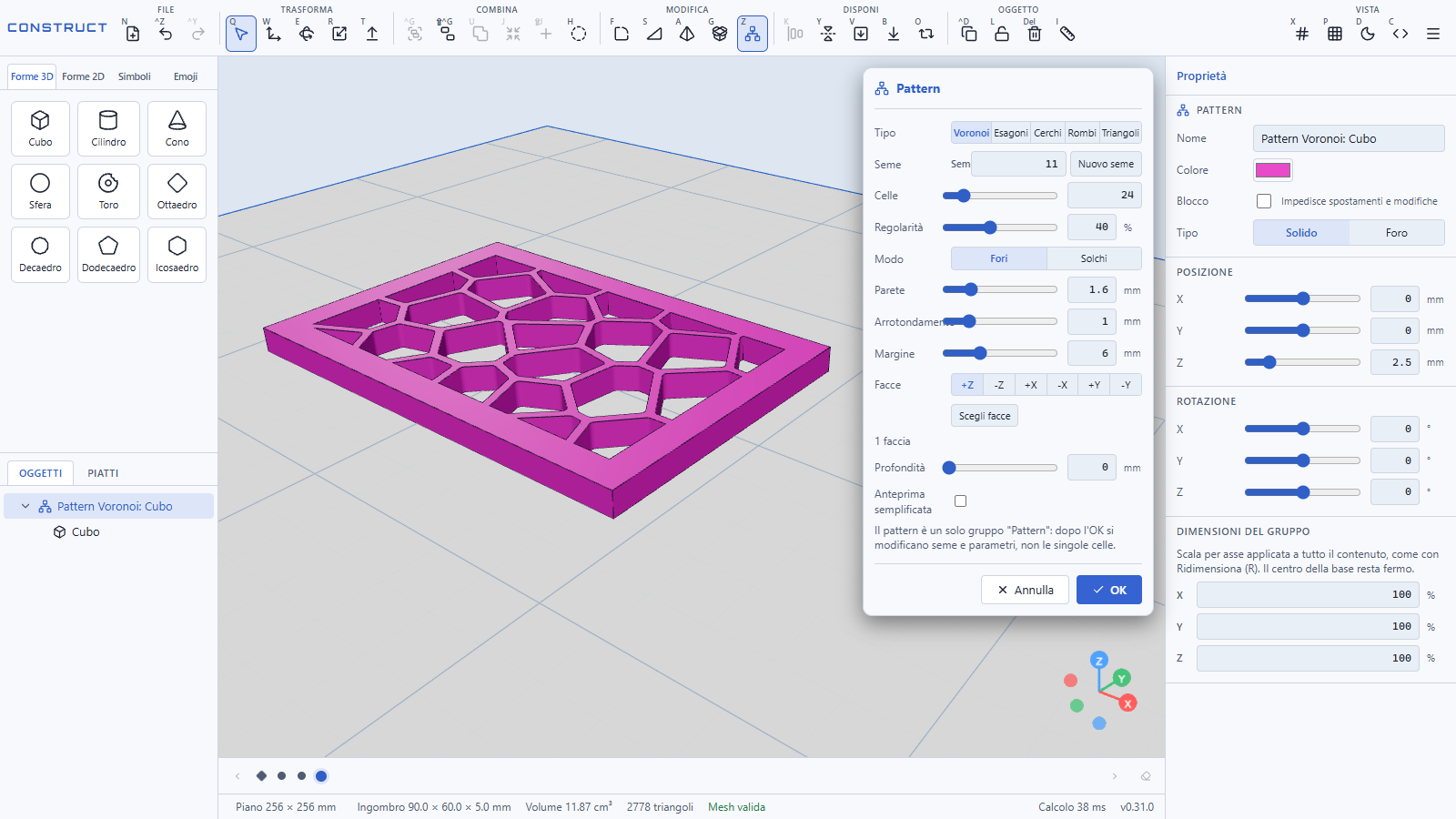Duplicate the selected object
1456x819 pixels.
pos(969,34)
